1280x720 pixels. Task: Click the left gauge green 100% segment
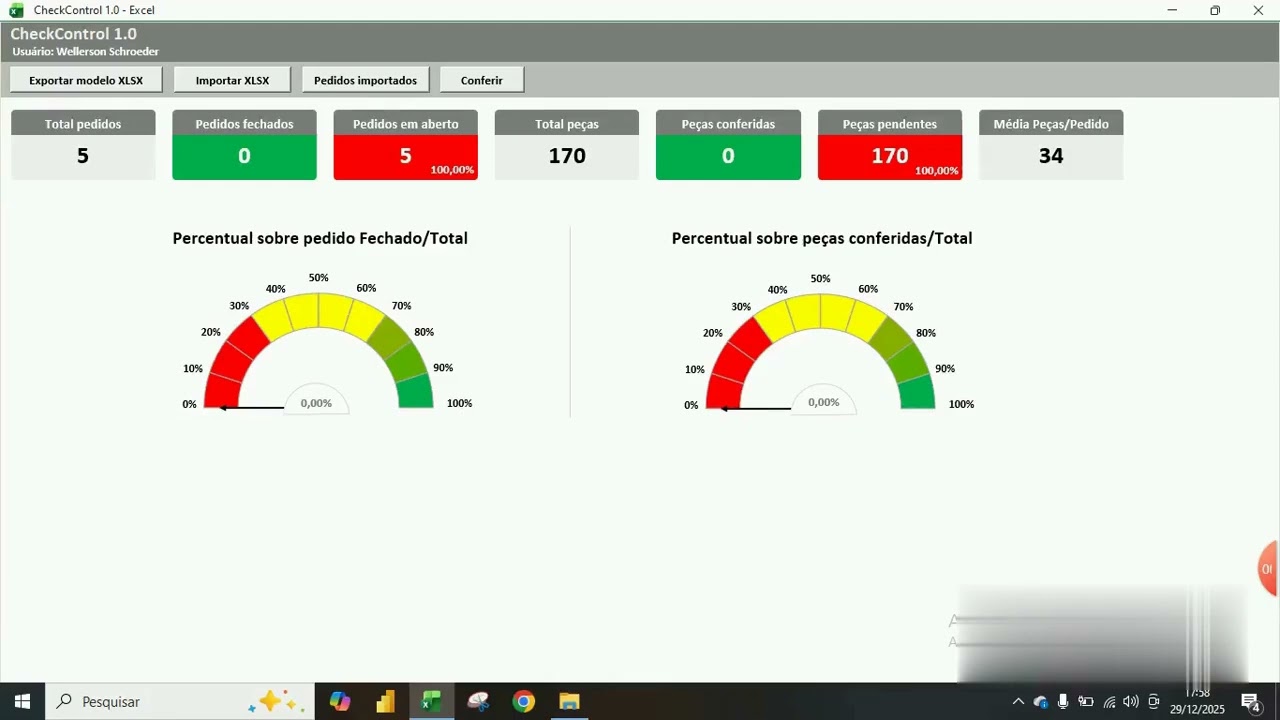point(415,392)
